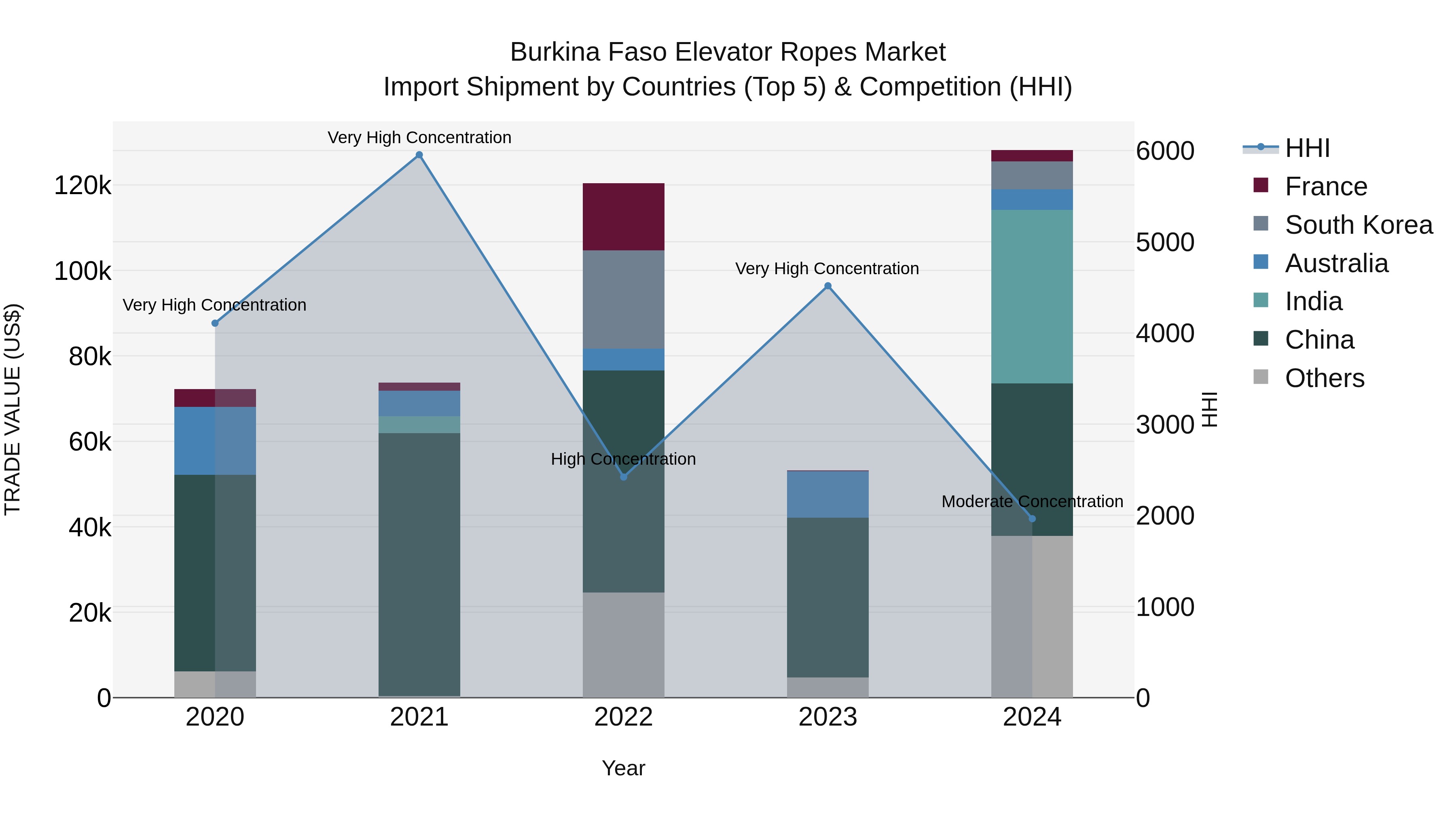The image size is (1456, 819).
Task: Click the HHI line marker icon in legend
Action: pyautogui.click(x=1260, y=148)
